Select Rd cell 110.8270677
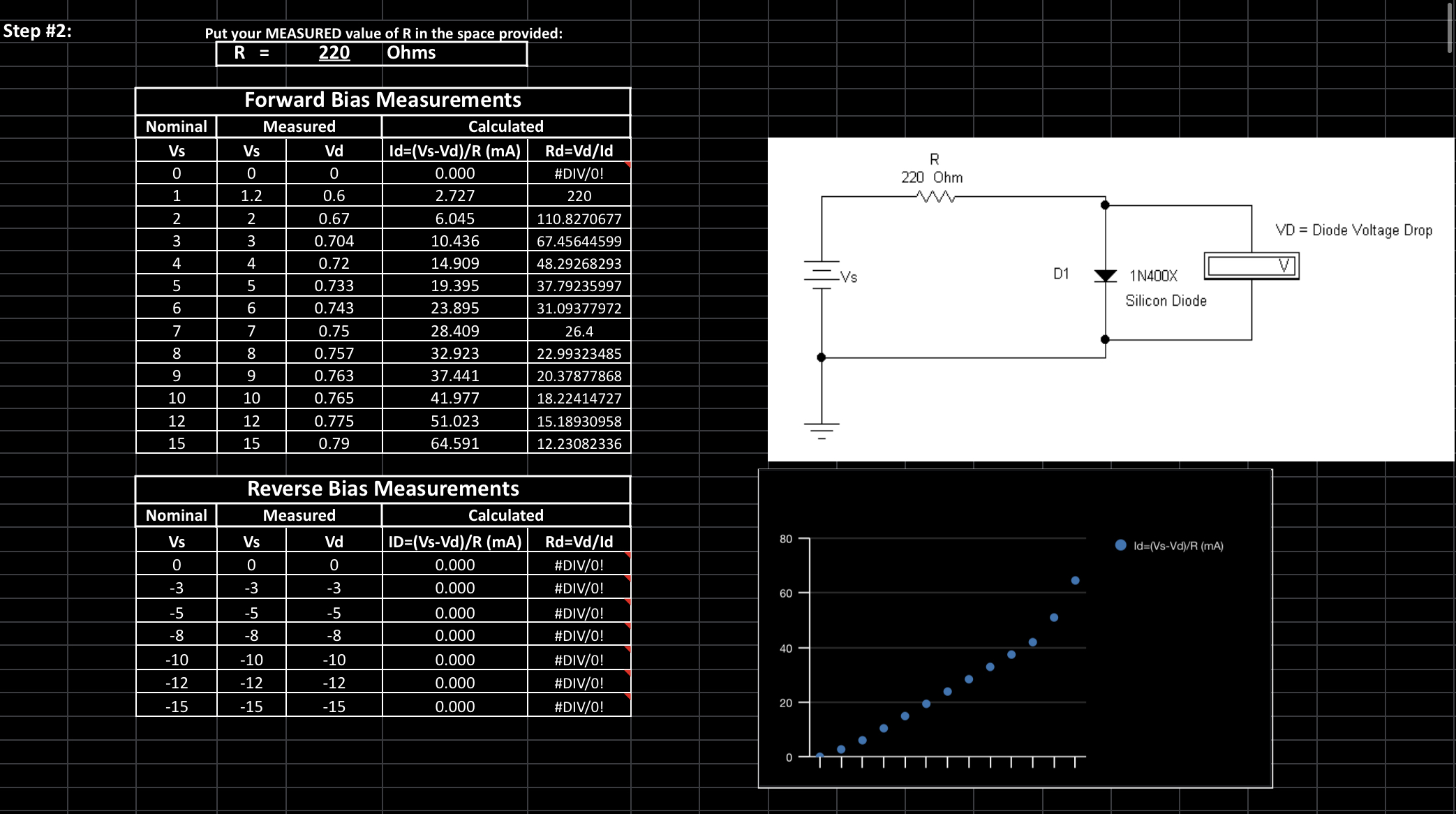Screen dimensions: 1456x814 [579, 219]
